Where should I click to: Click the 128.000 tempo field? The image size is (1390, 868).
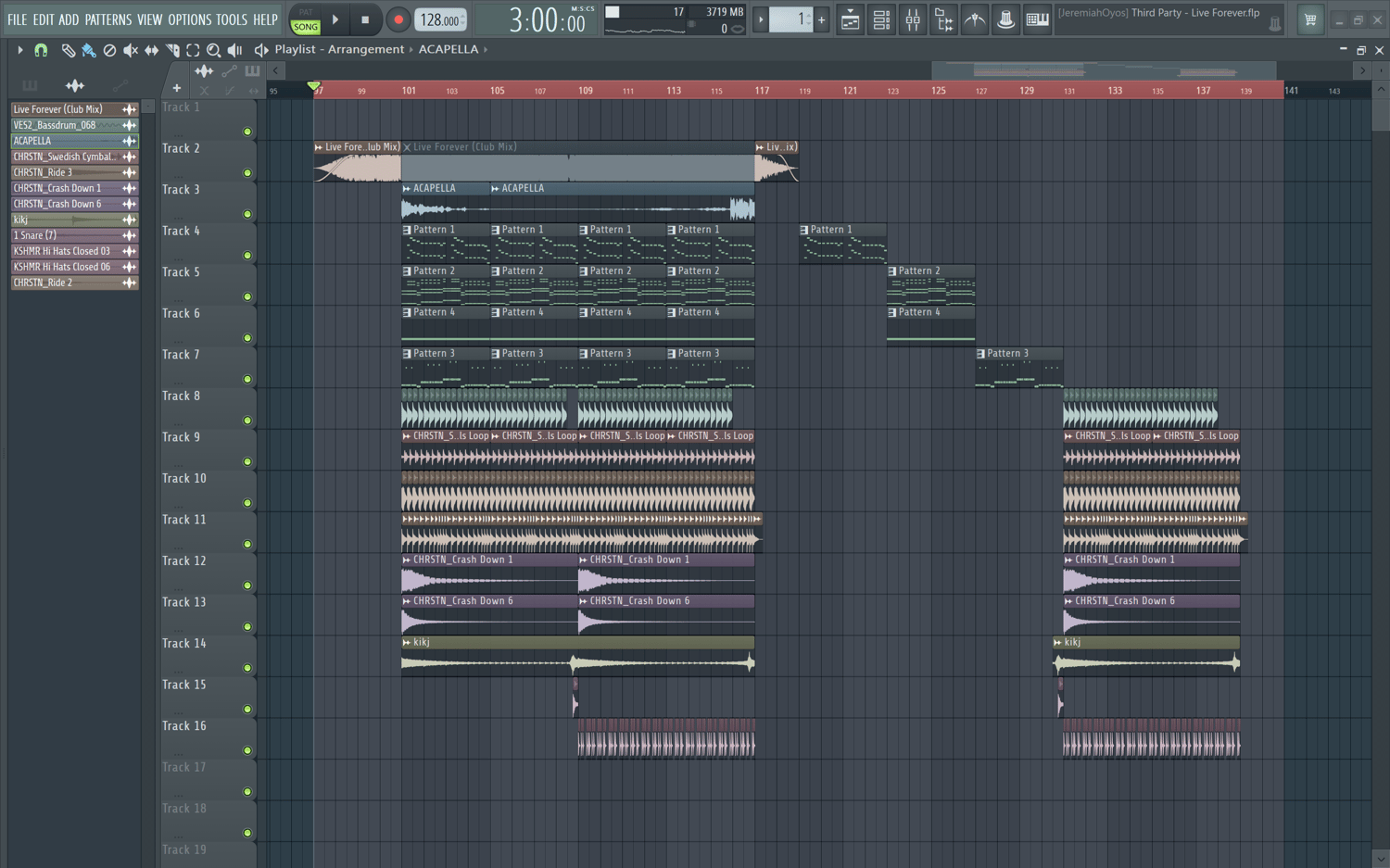tap(441, 19)
